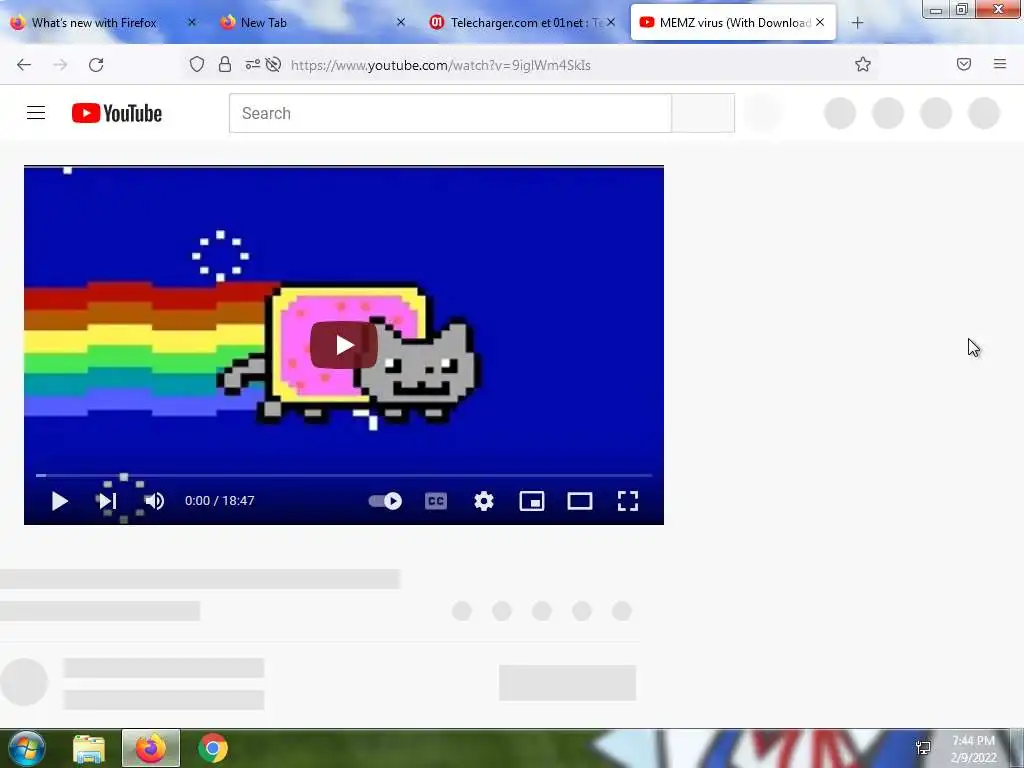The height and width of the screenshot is (768, 1024).
Task: Open the tracking protection shield icon
Action: pos(197,64)
